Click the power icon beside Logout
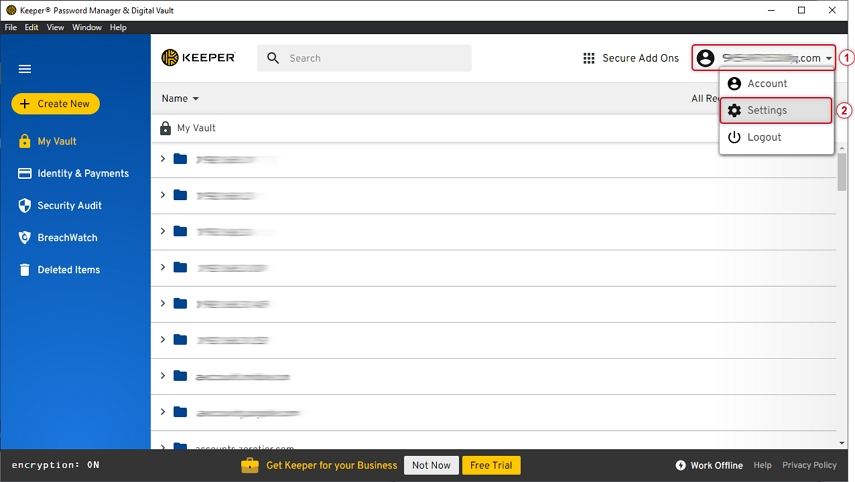 click(x=734, y=137)
